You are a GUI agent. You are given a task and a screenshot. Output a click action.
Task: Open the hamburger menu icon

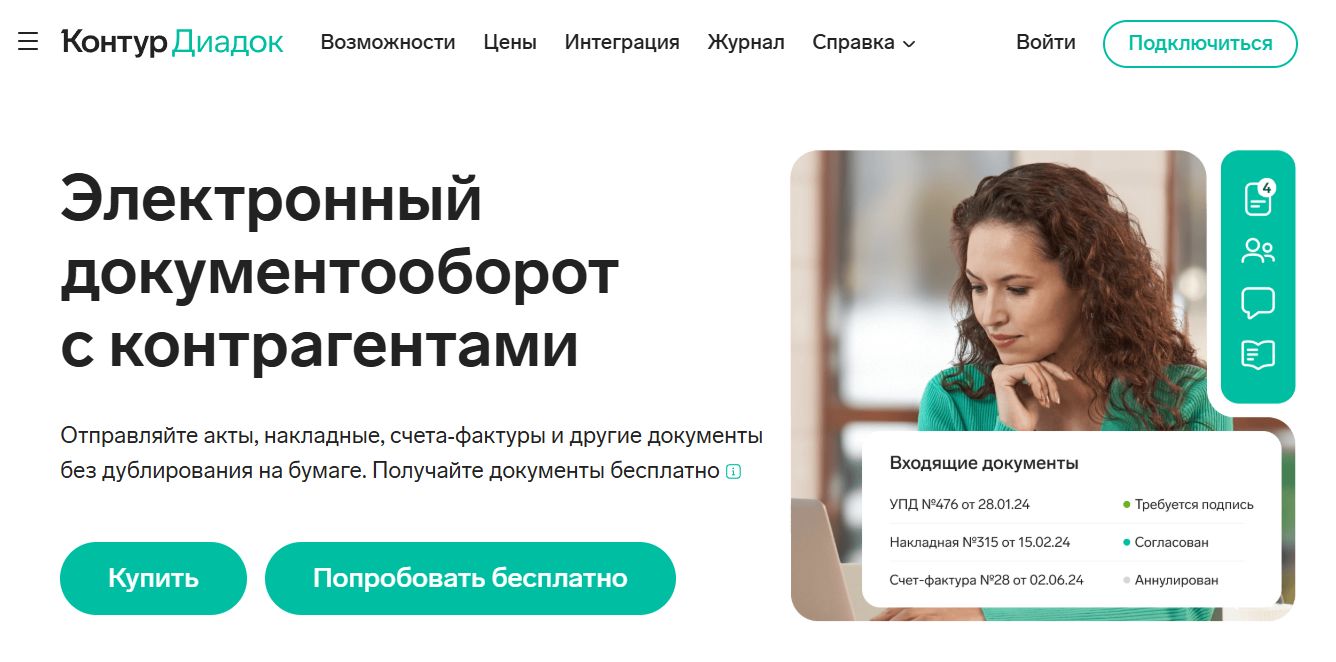point(28,42)
